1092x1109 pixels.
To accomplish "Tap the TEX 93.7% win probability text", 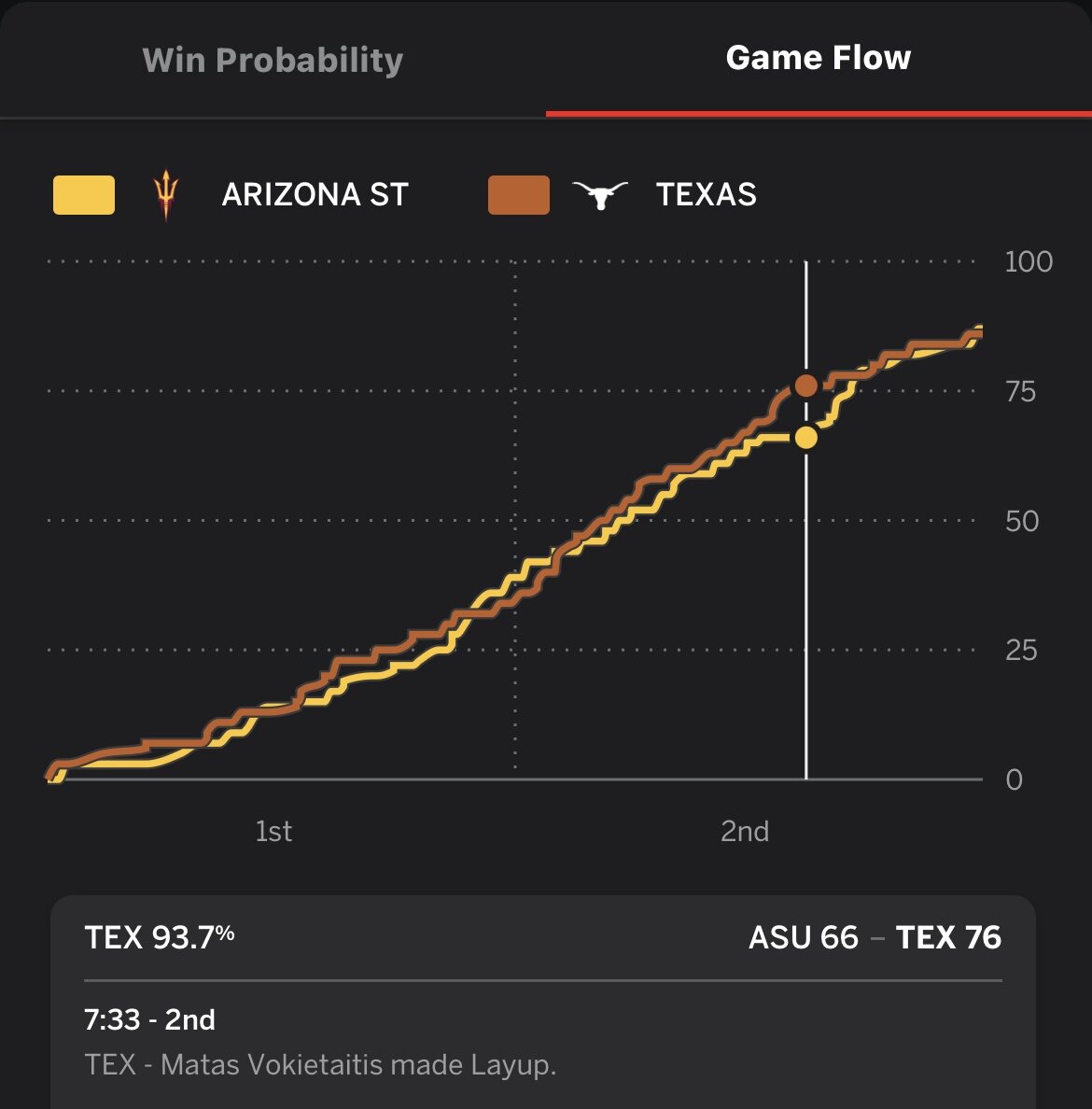I will [x=159, y=937].
